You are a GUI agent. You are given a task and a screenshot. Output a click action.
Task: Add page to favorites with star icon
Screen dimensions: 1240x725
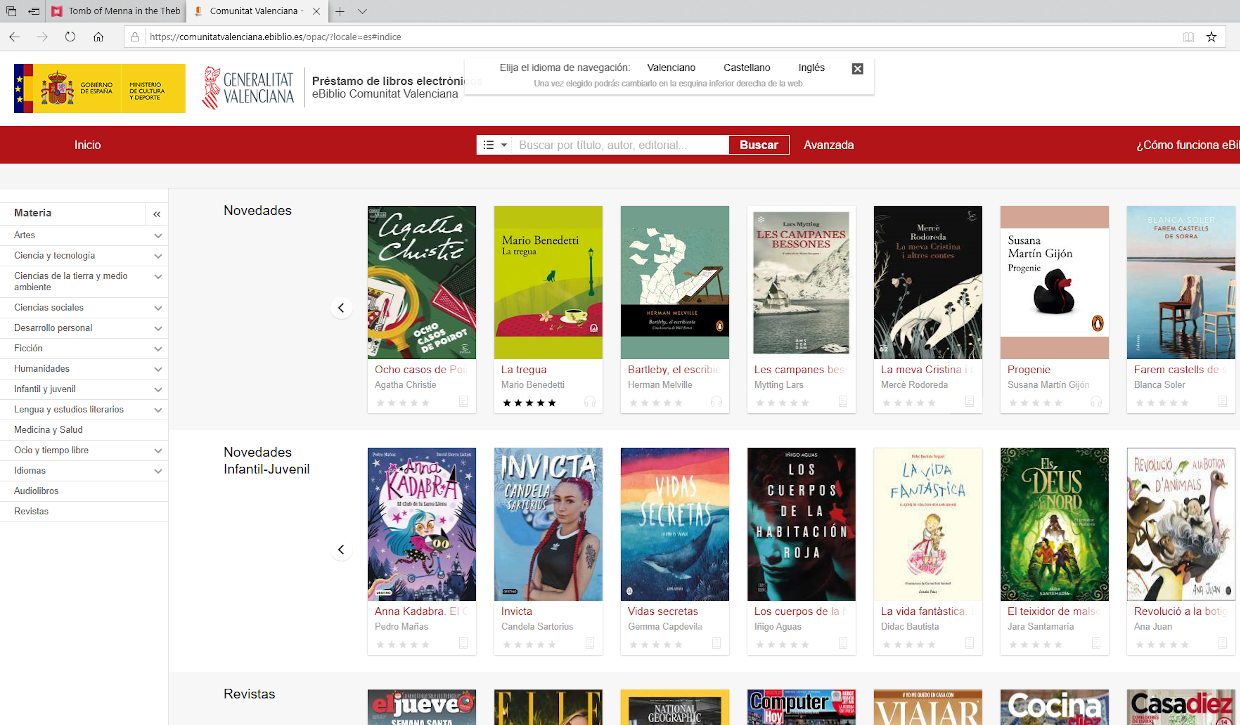[1211, 37]
